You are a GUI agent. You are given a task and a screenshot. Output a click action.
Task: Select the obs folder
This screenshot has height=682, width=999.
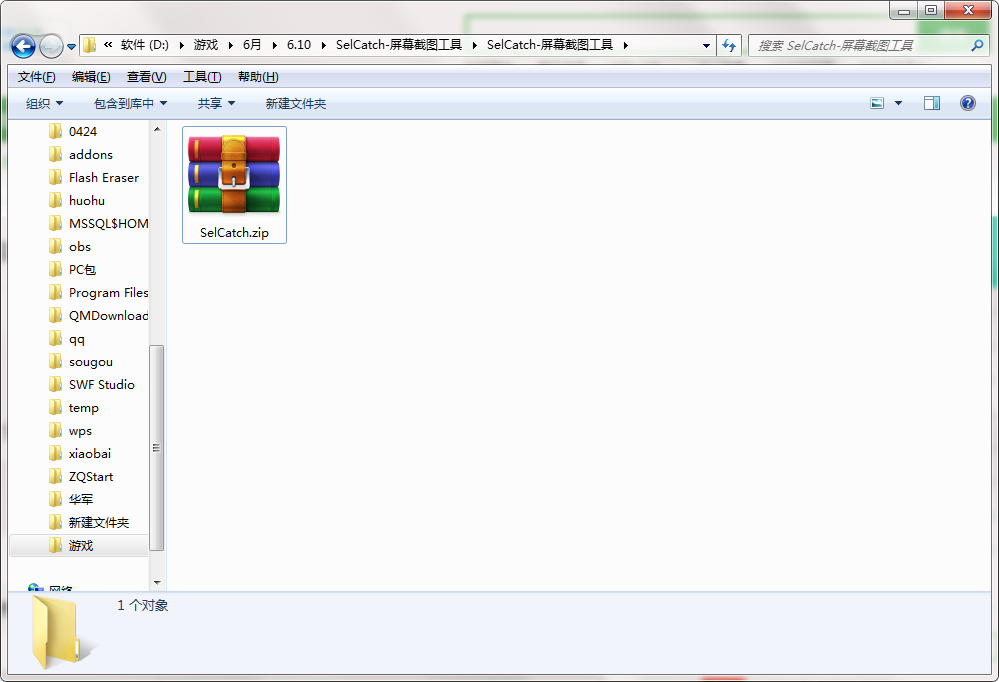[x=80, y=247]
